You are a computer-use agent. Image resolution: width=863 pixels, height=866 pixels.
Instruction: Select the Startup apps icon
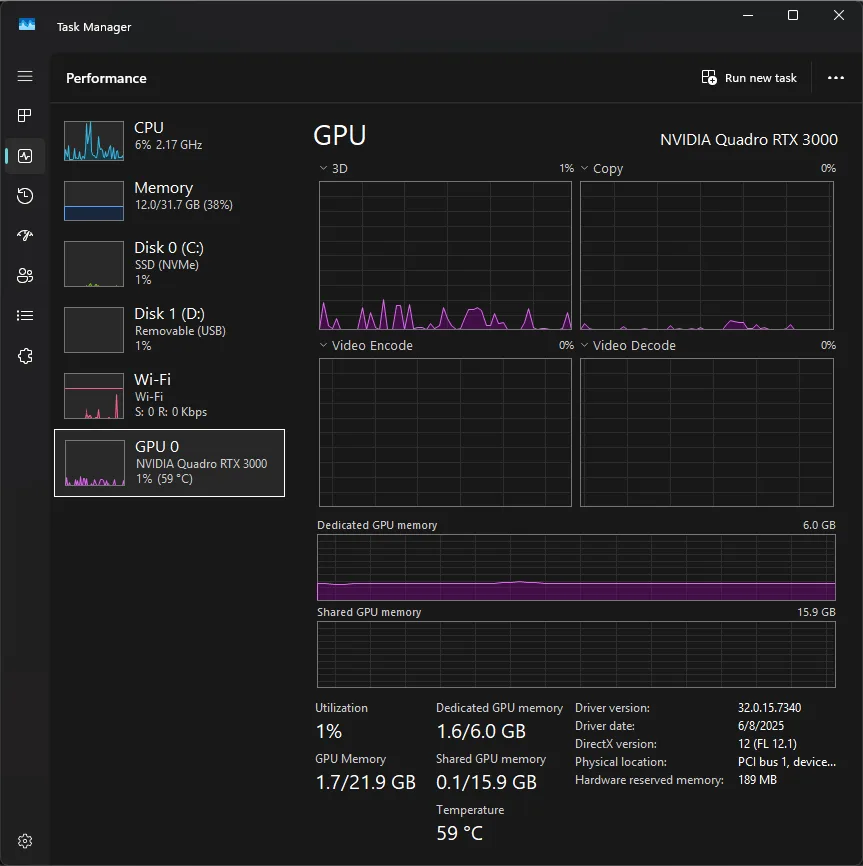pos(24,236)
